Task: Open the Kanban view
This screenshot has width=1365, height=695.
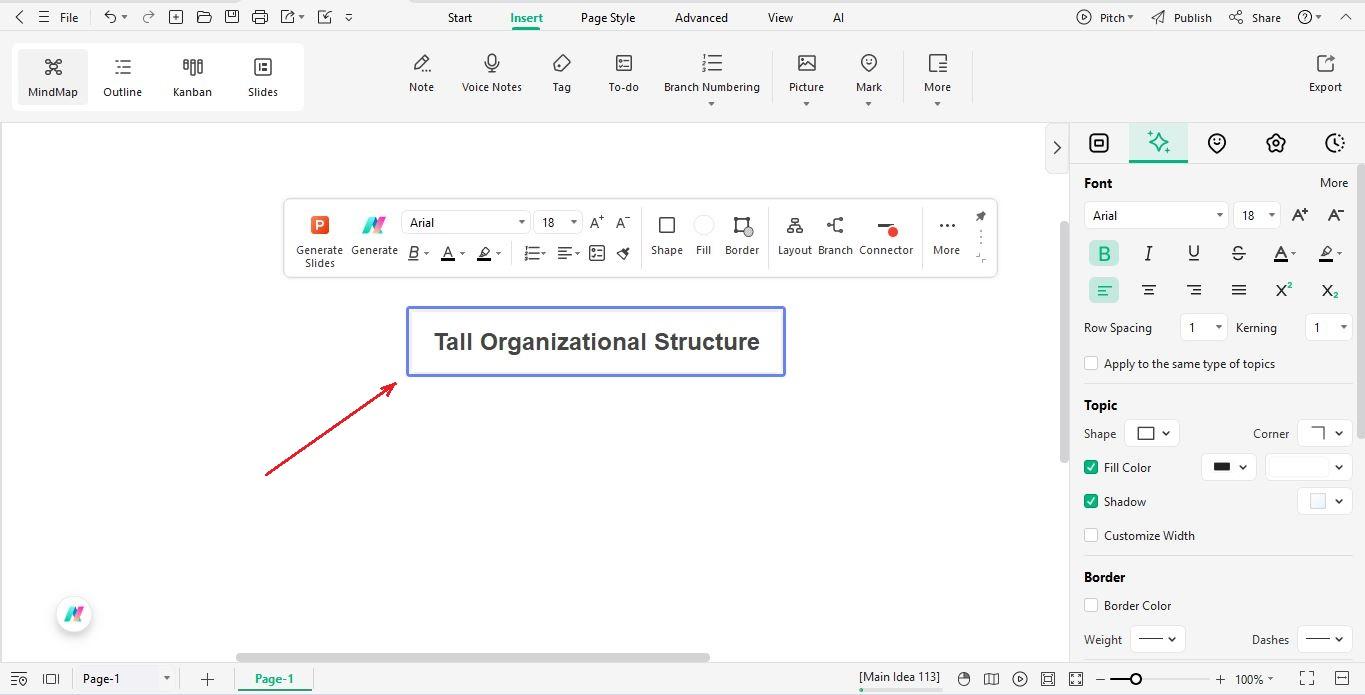Action: coord(191,75)
